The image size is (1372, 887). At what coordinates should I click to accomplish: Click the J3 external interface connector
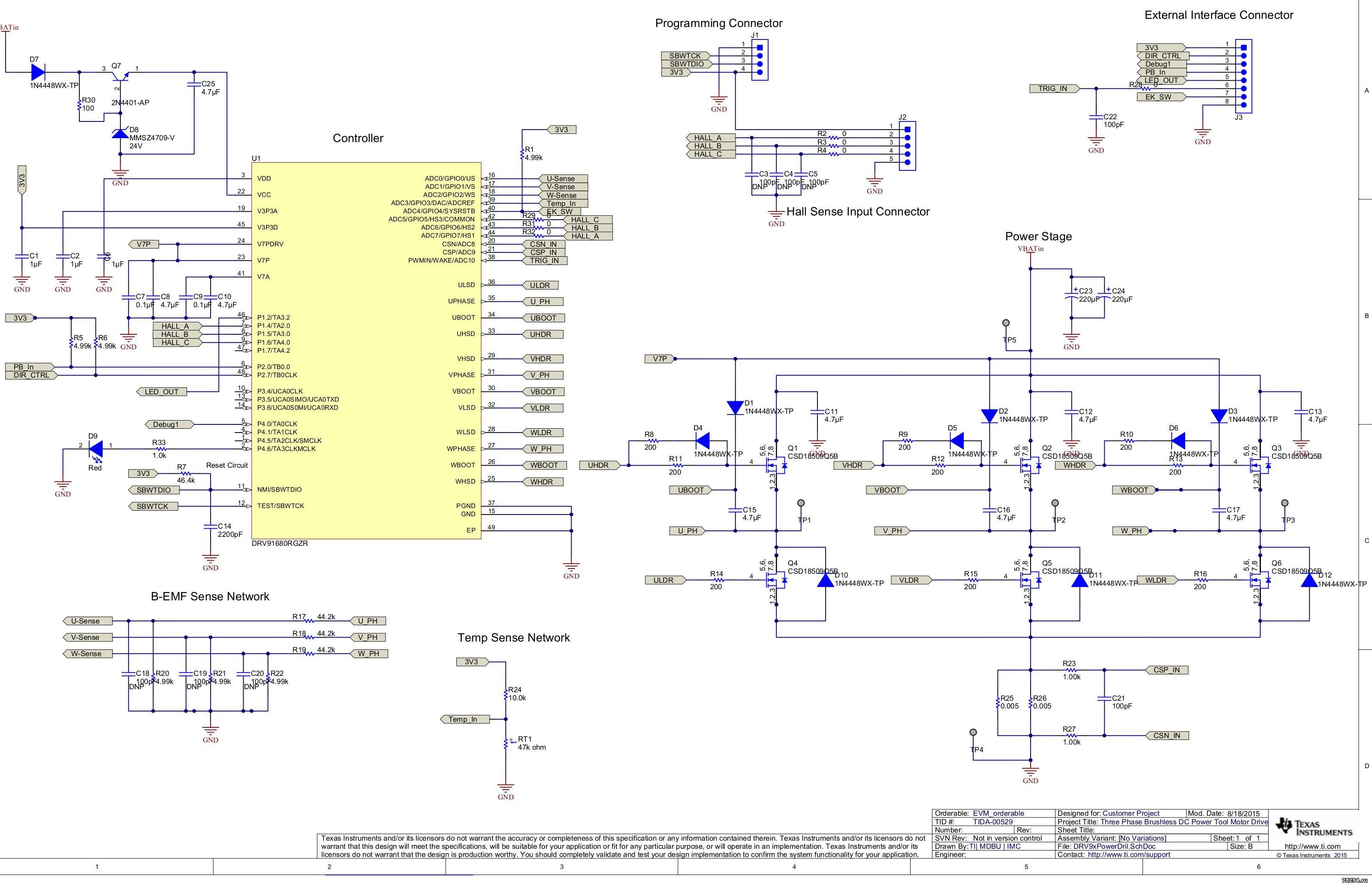tap(1244, 76)
